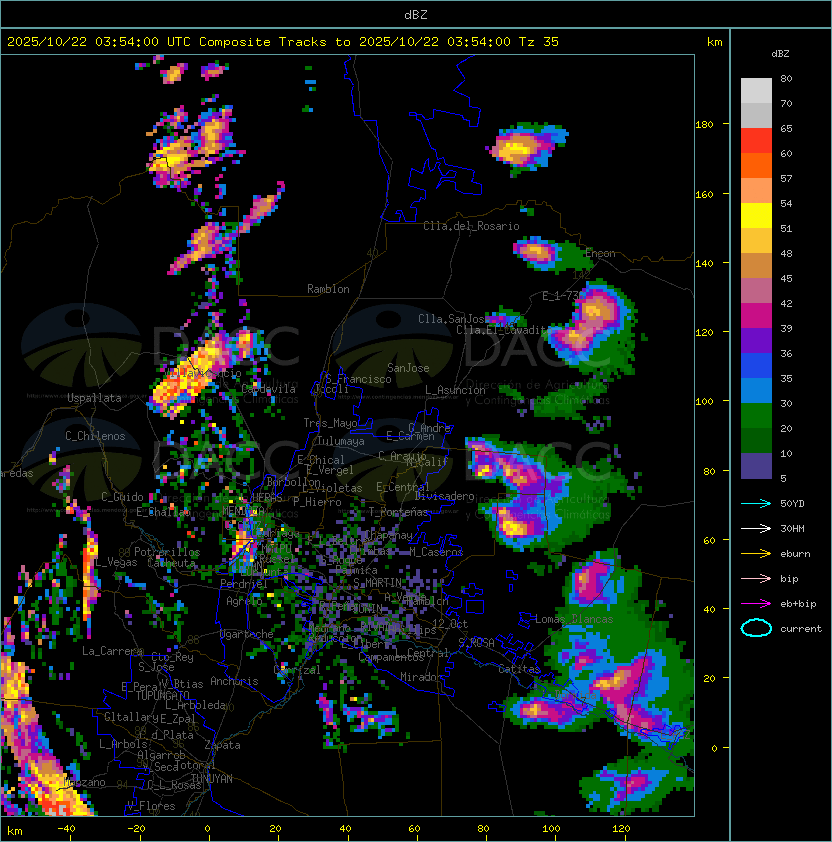Pick the slate swatch between 10 and 5
The width and height of the screenshot is (832, 842).
(x=756, y=466)
